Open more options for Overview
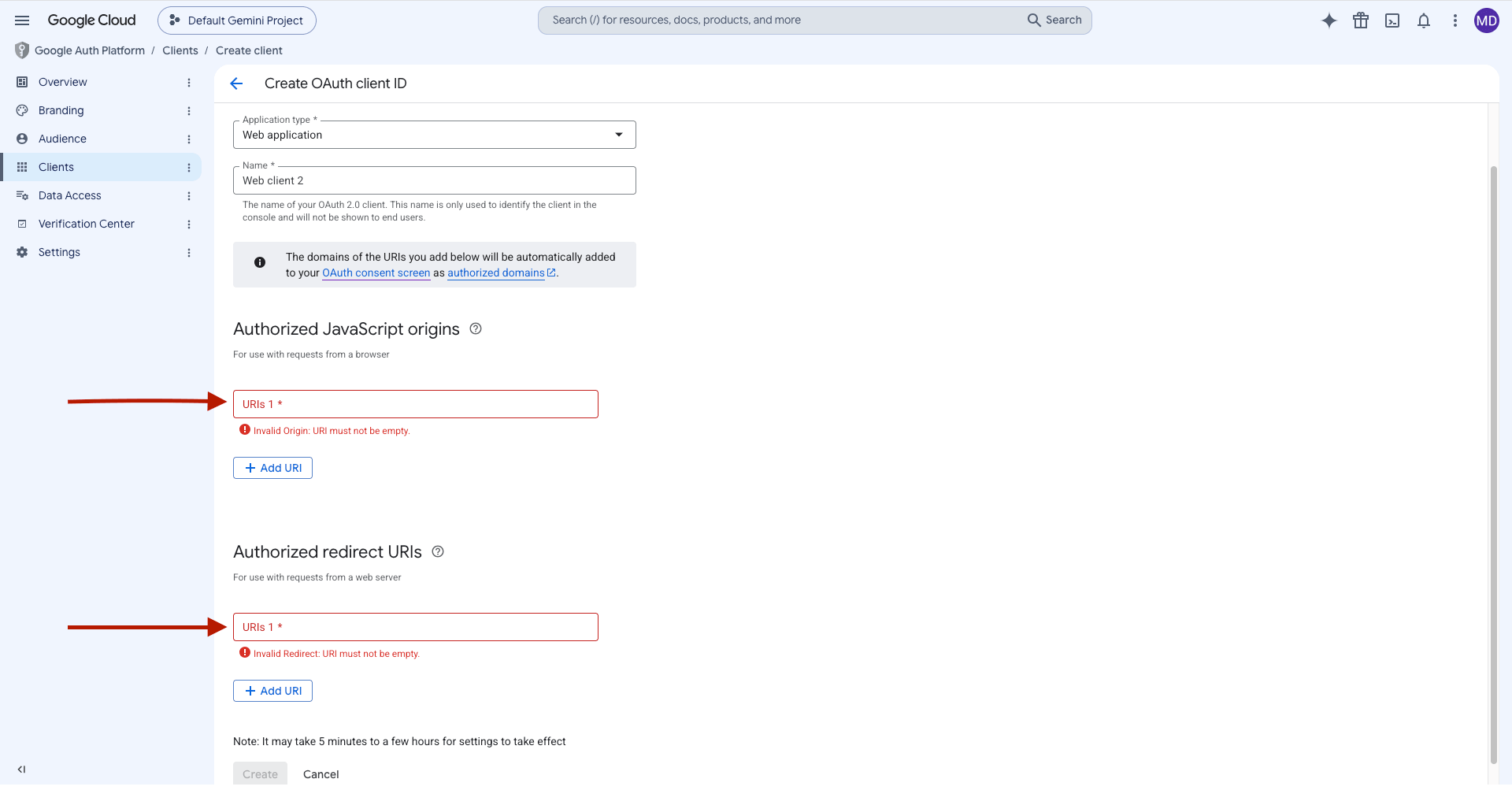 point(189,83)
